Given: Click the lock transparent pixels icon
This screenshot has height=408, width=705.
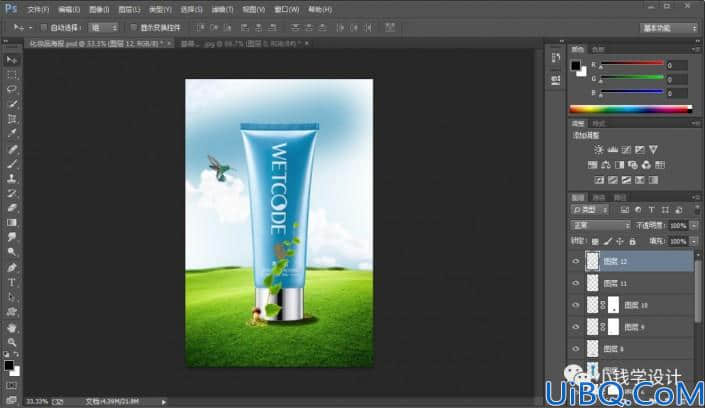Looking at the screenshot, I should (x=595, y=242).
